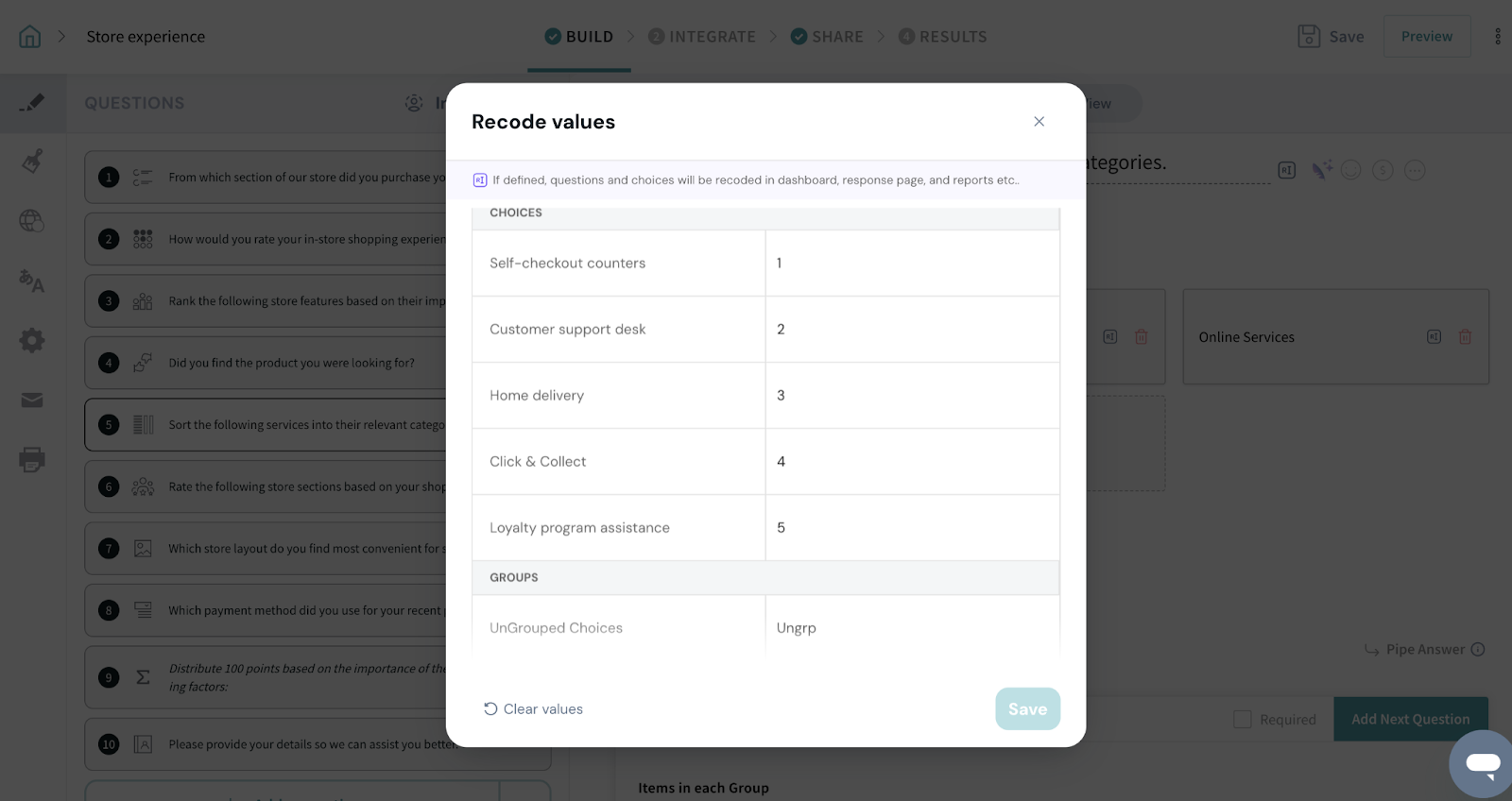The image size is (1512, 801).
Task: Click Clear values in the dialog
Action: pos(533,709)
